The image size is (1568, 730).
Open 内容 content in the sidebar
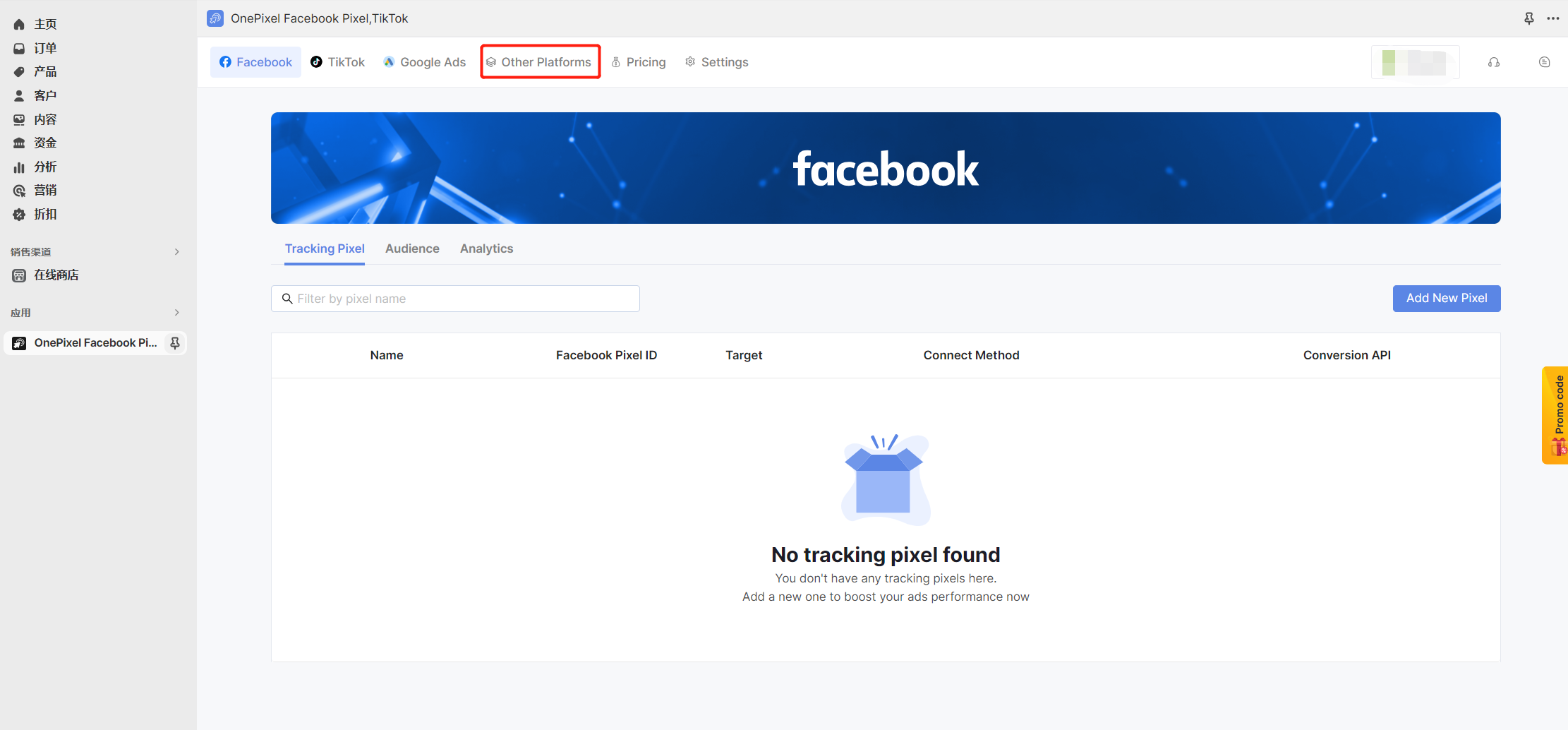[x=45, y=119]
